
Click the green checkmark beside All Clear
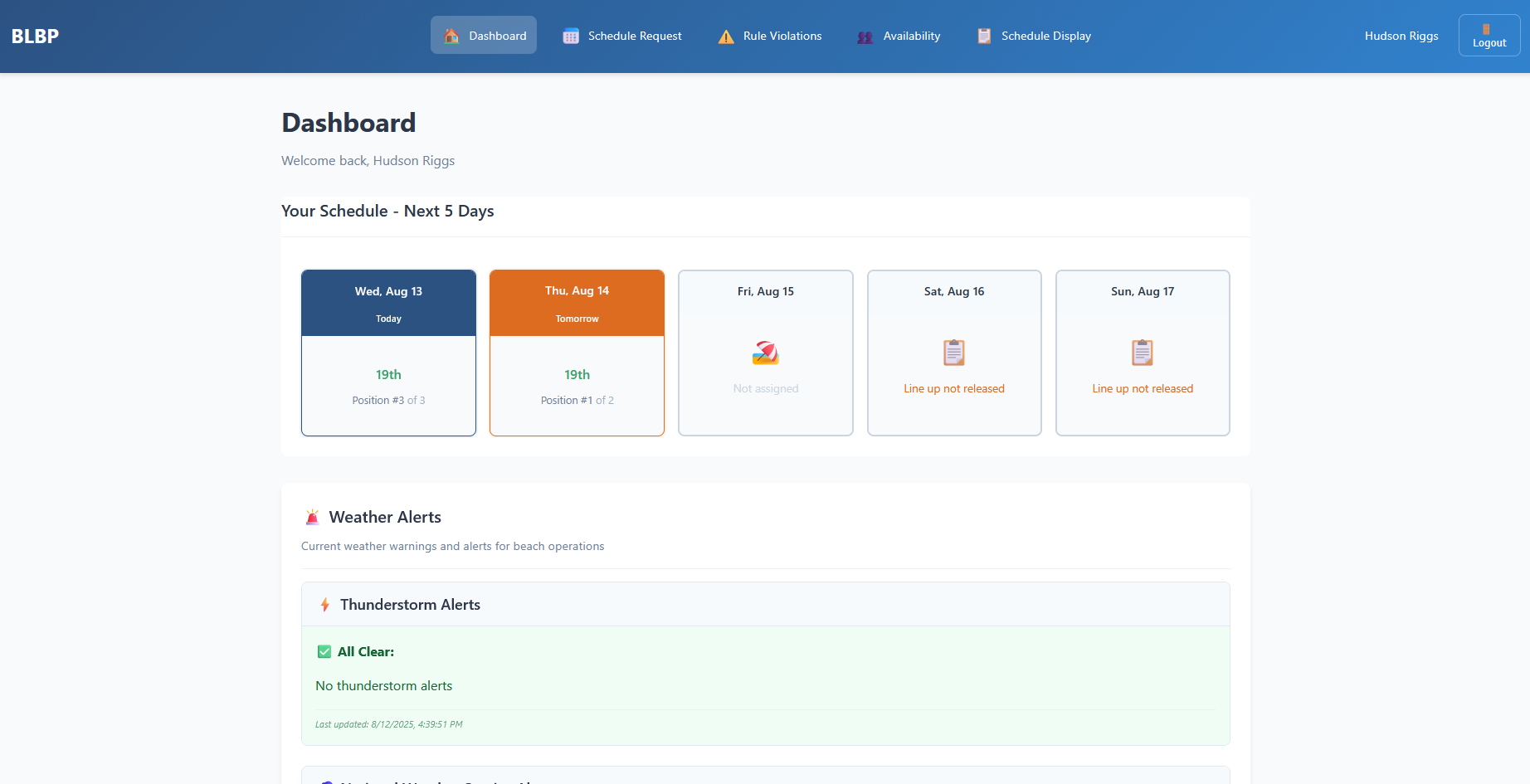(323, 651)
